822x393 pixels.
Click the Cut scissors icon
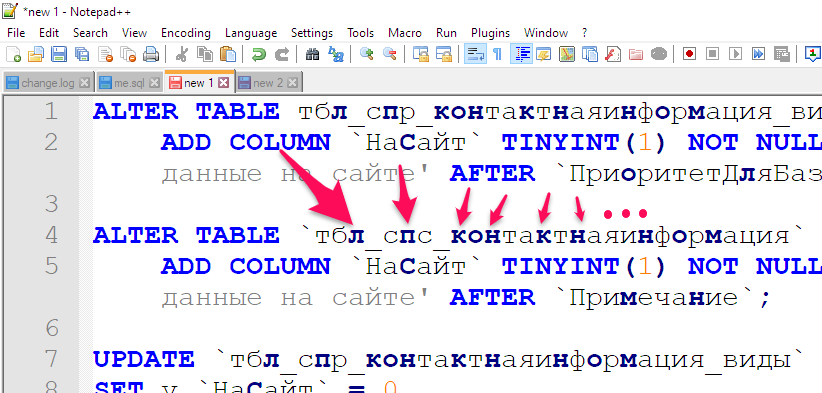click(x=182, y=54)
